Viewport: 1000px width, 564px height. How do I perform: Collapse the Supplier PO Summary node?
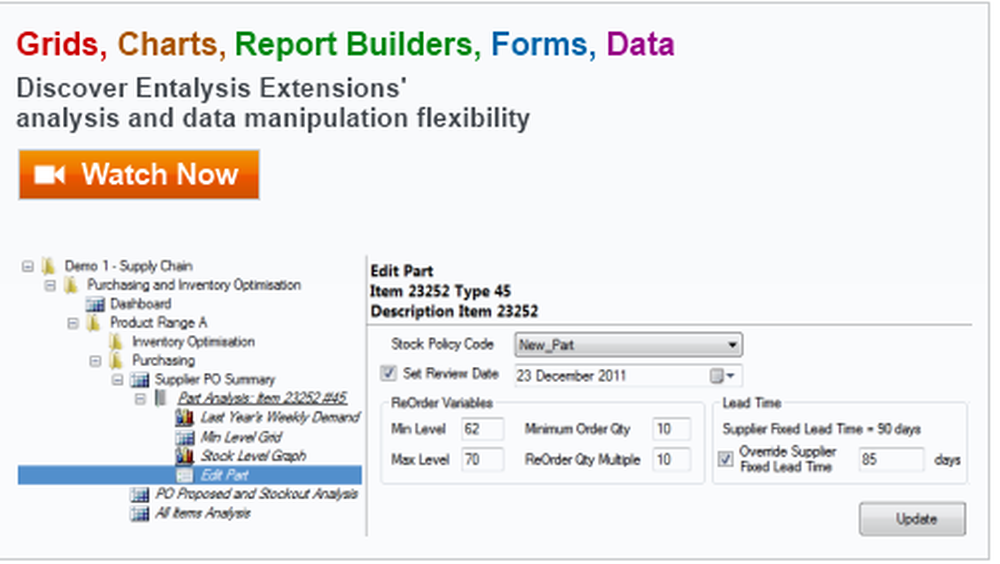point(117,380)
